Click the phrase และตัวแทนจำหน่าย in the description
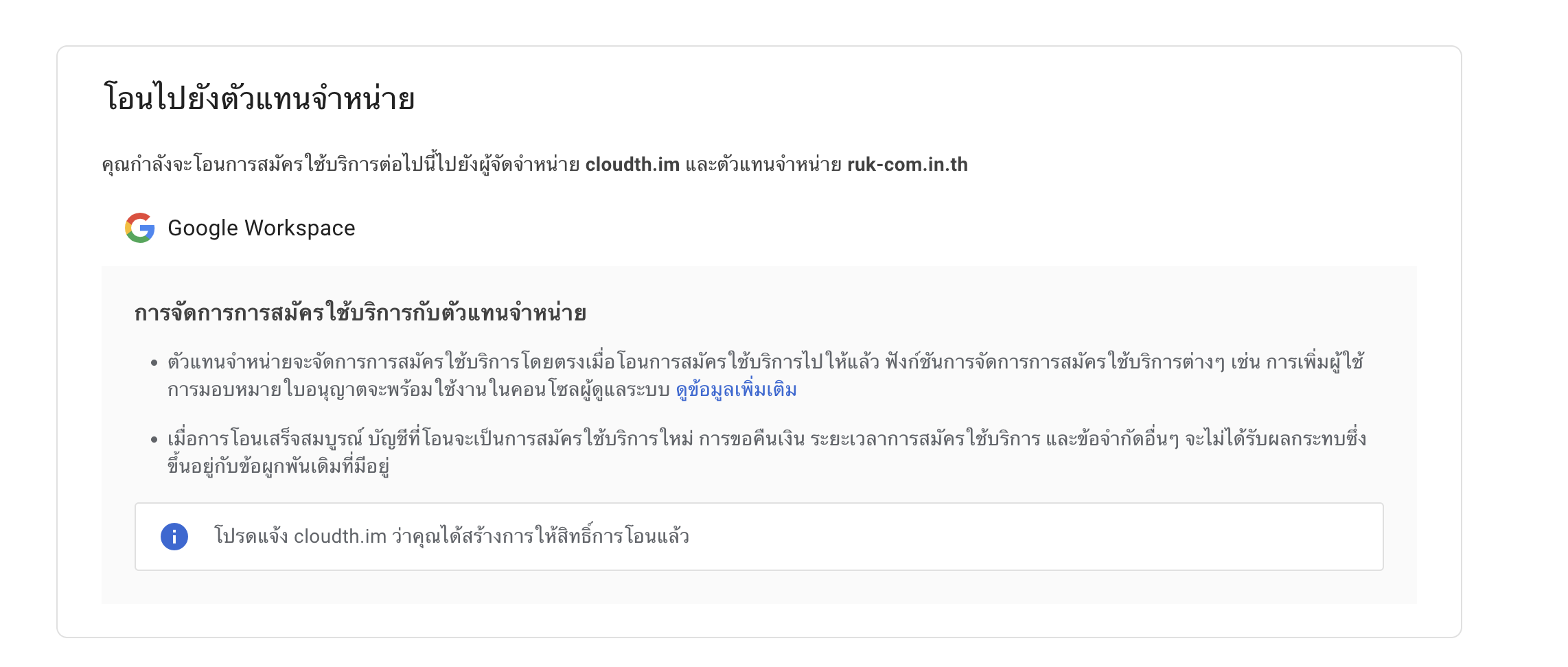This screenshot has height=667, width=1568. pos(763,165)
